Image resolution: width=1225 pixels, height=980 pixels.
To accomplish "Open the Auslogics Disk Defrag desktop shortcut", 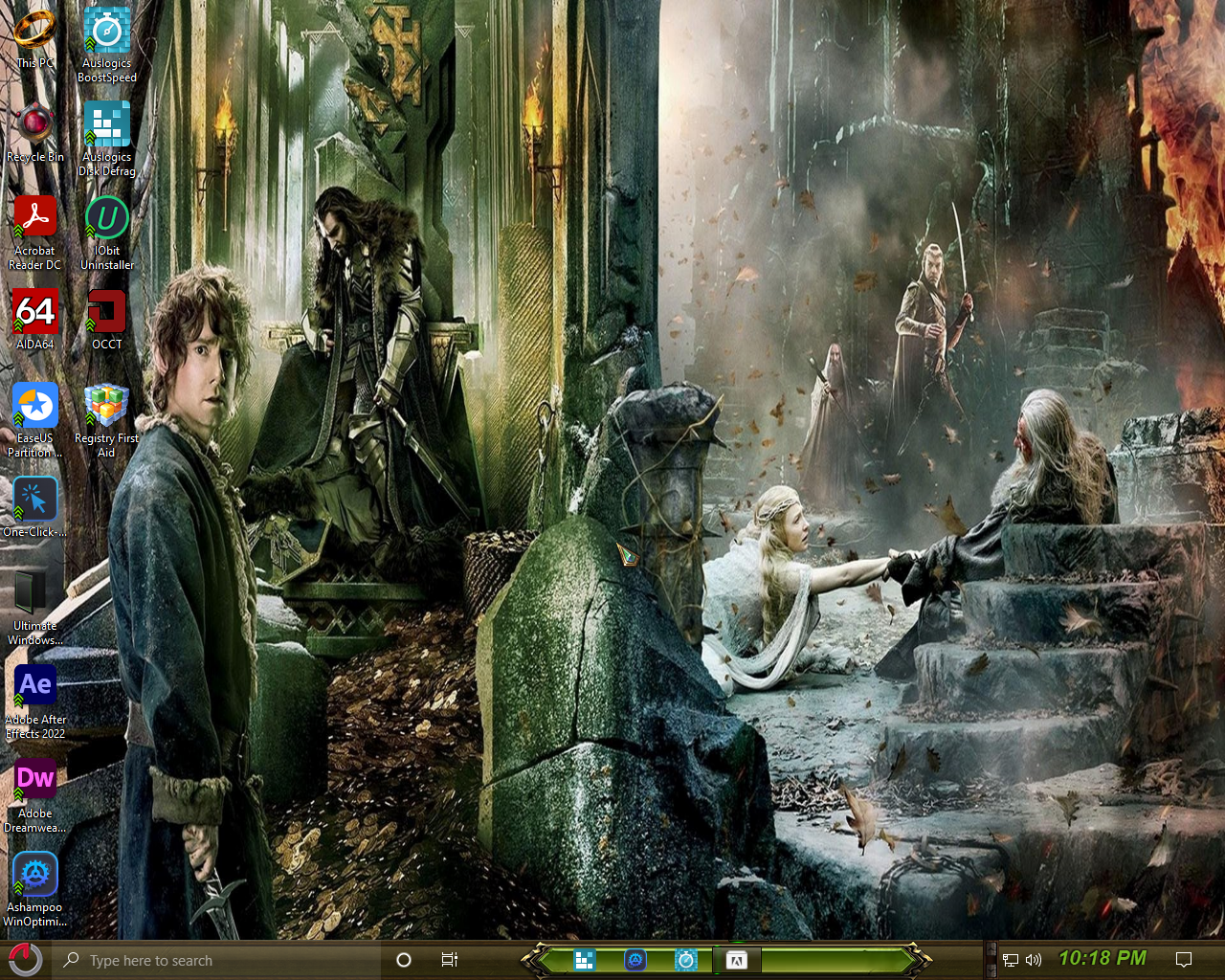I will tap(106, 139).
